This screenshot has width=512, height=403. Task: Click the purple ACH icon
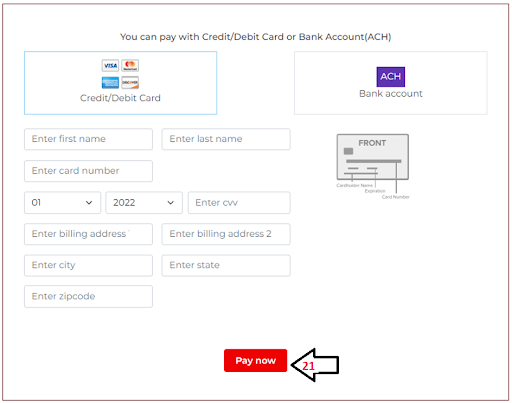[391, 77]
